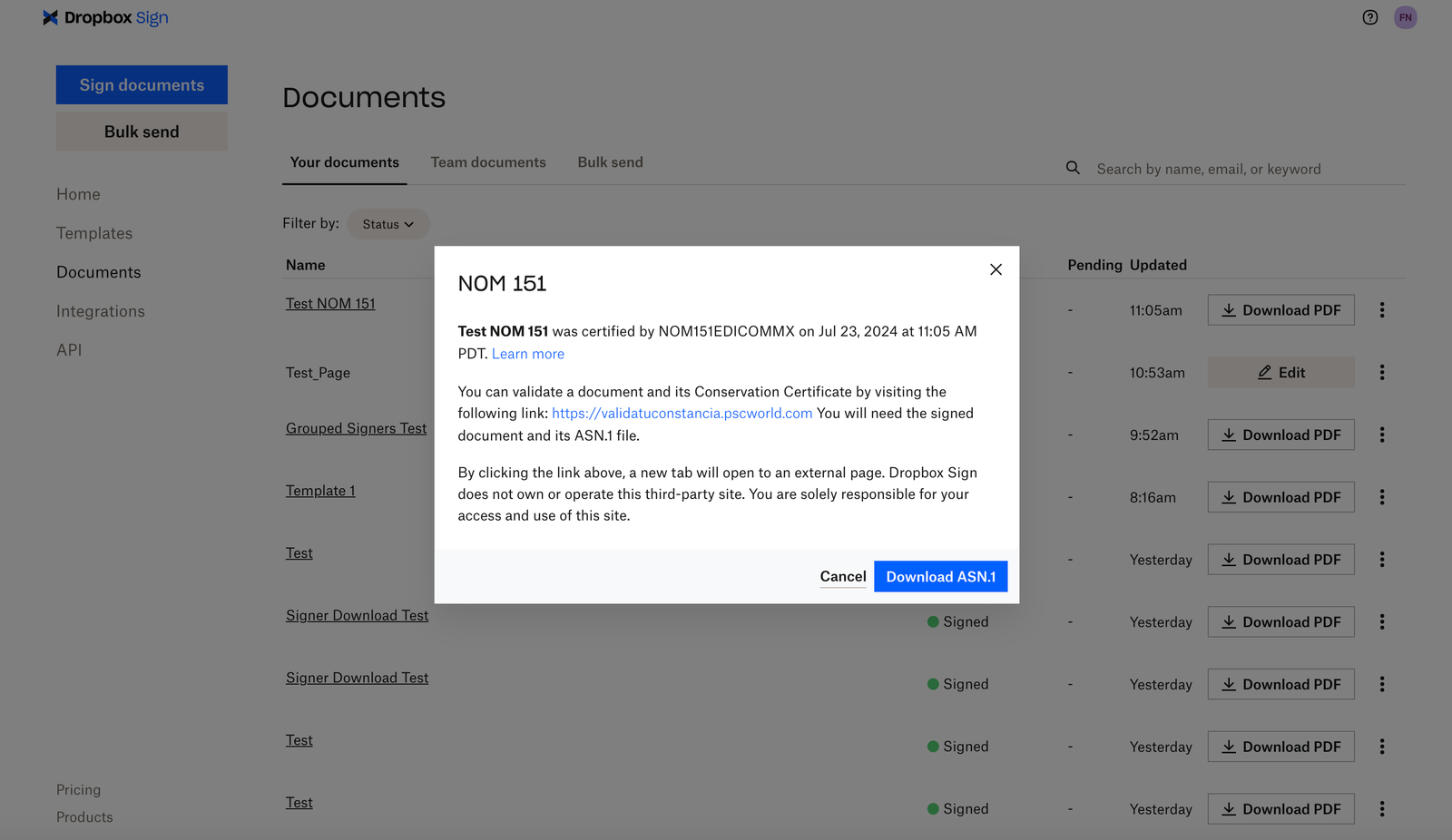1452x840 pixels.
Task: Click the search magnifier icon
Action: coord(1073,167)
